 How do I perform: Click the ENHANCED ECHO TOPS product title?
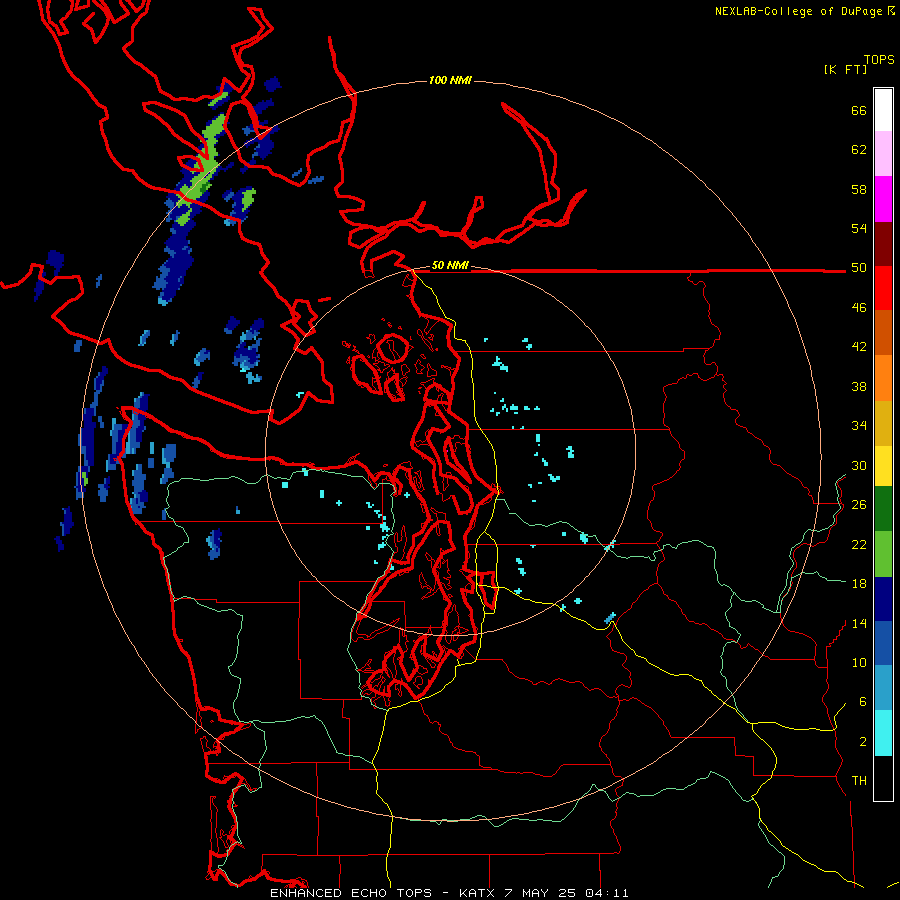351,893
